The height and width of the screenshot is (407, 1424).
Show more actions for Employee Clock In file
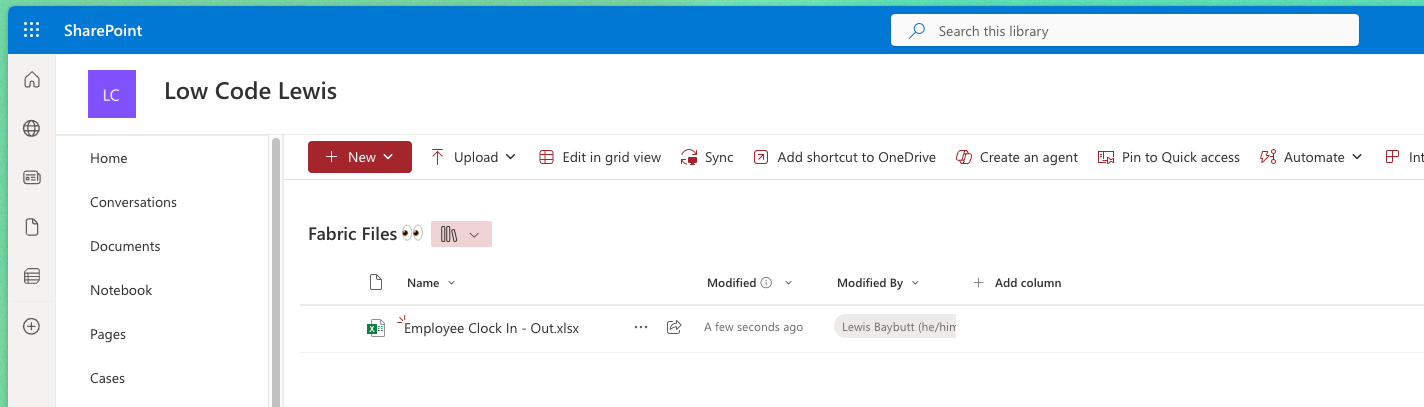coord(641,327)
